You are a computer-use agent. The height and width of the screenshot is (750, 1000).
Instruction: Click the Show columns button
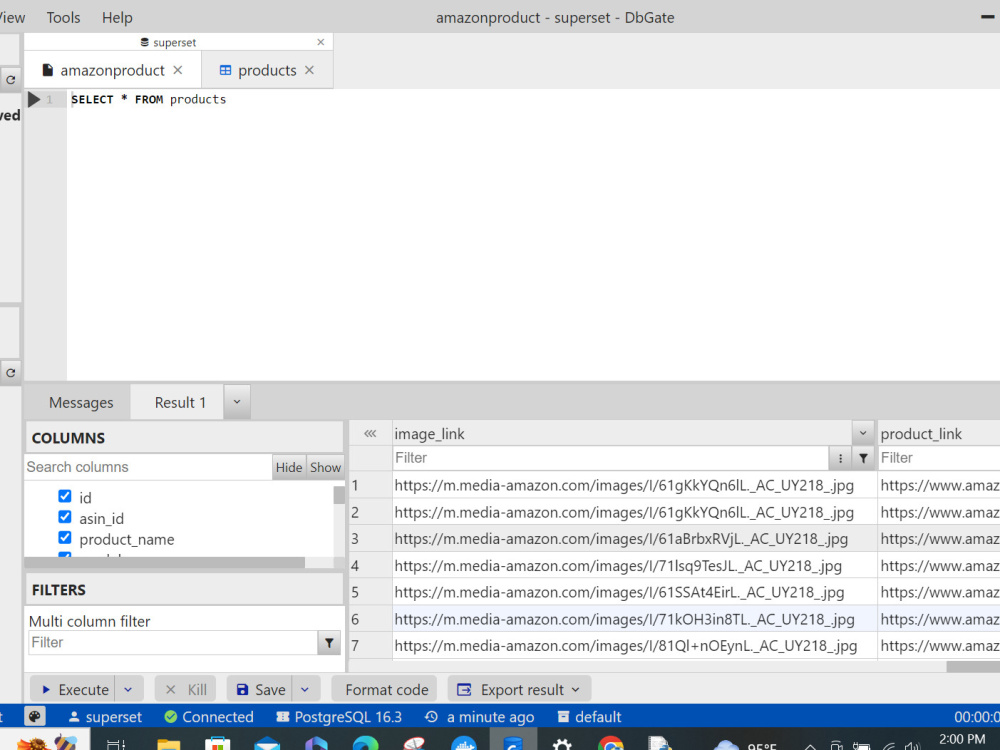coord(325,467)
